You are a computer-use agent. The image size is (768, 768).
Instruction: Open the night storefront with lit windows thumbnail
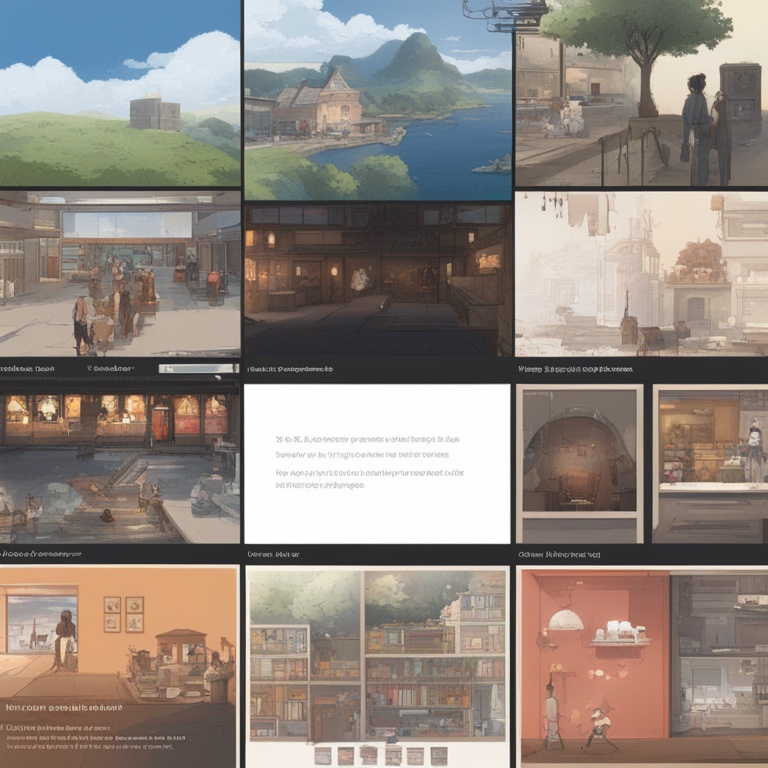tap(120, 462)
